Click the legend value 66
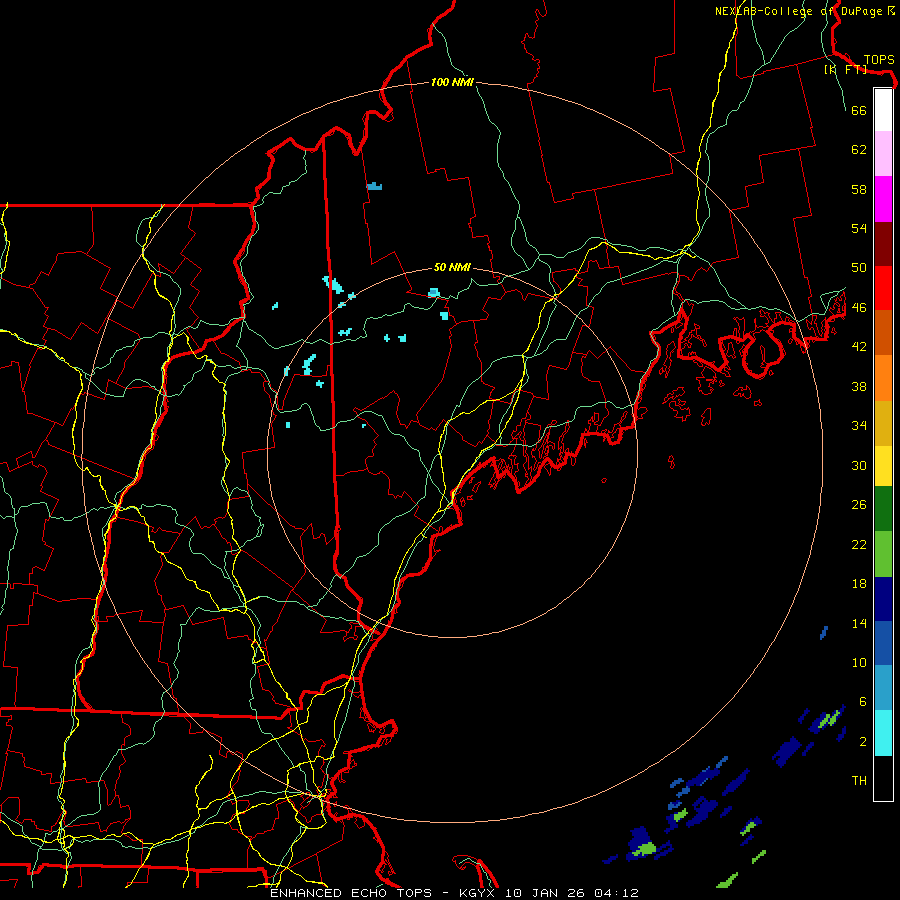900x900 pixels. (859, 110)
